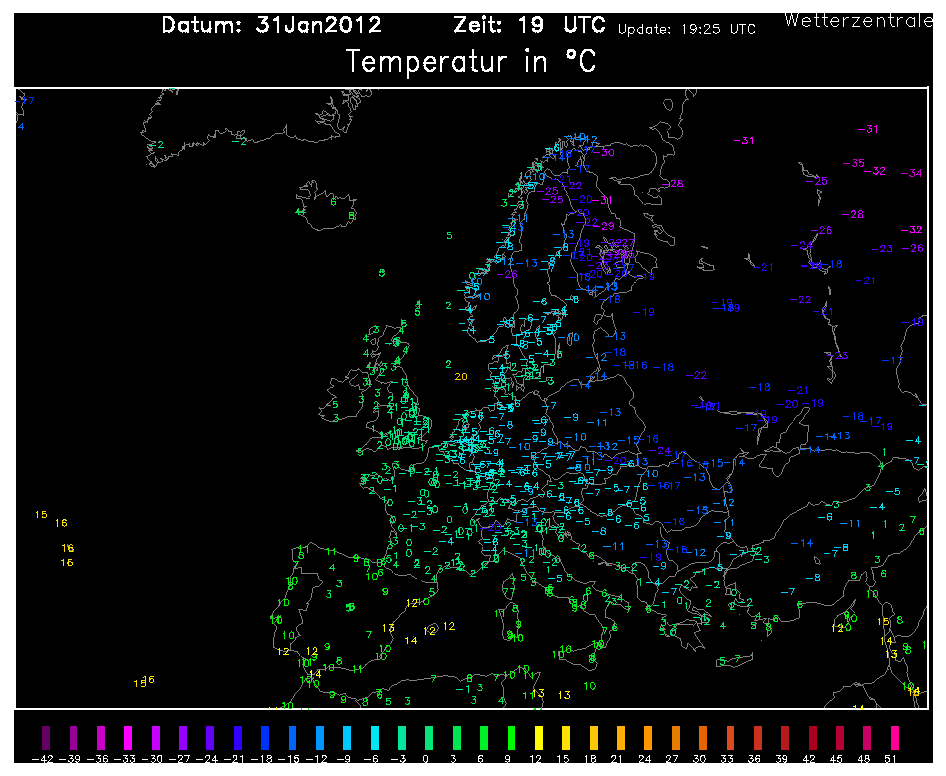Select the 'Update: 19:25 UTC' label
Image resolution: width=946 pixels, height=776 pixels.
687,29
